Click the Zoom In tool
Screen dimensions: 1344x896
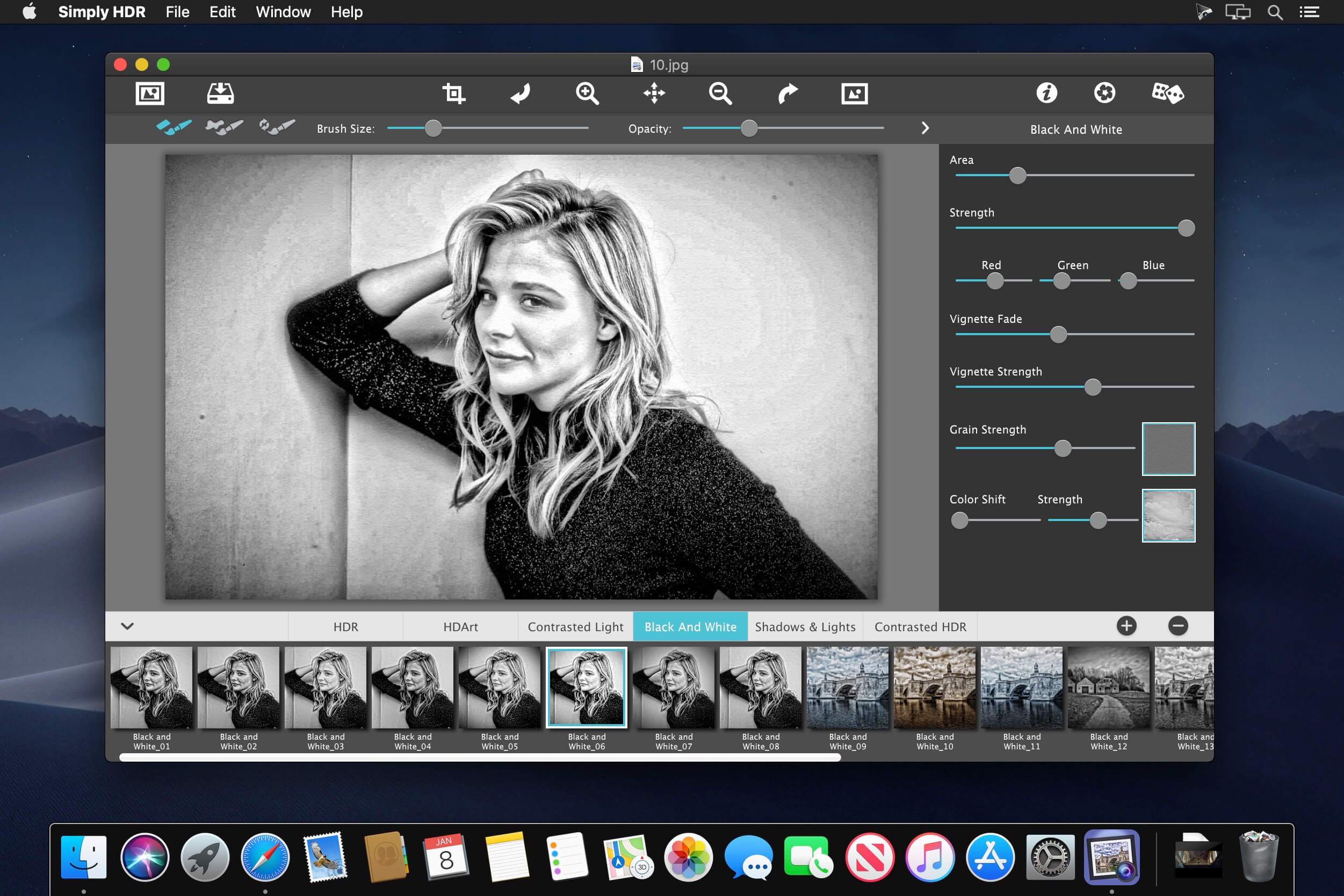(x=587, y=93)
